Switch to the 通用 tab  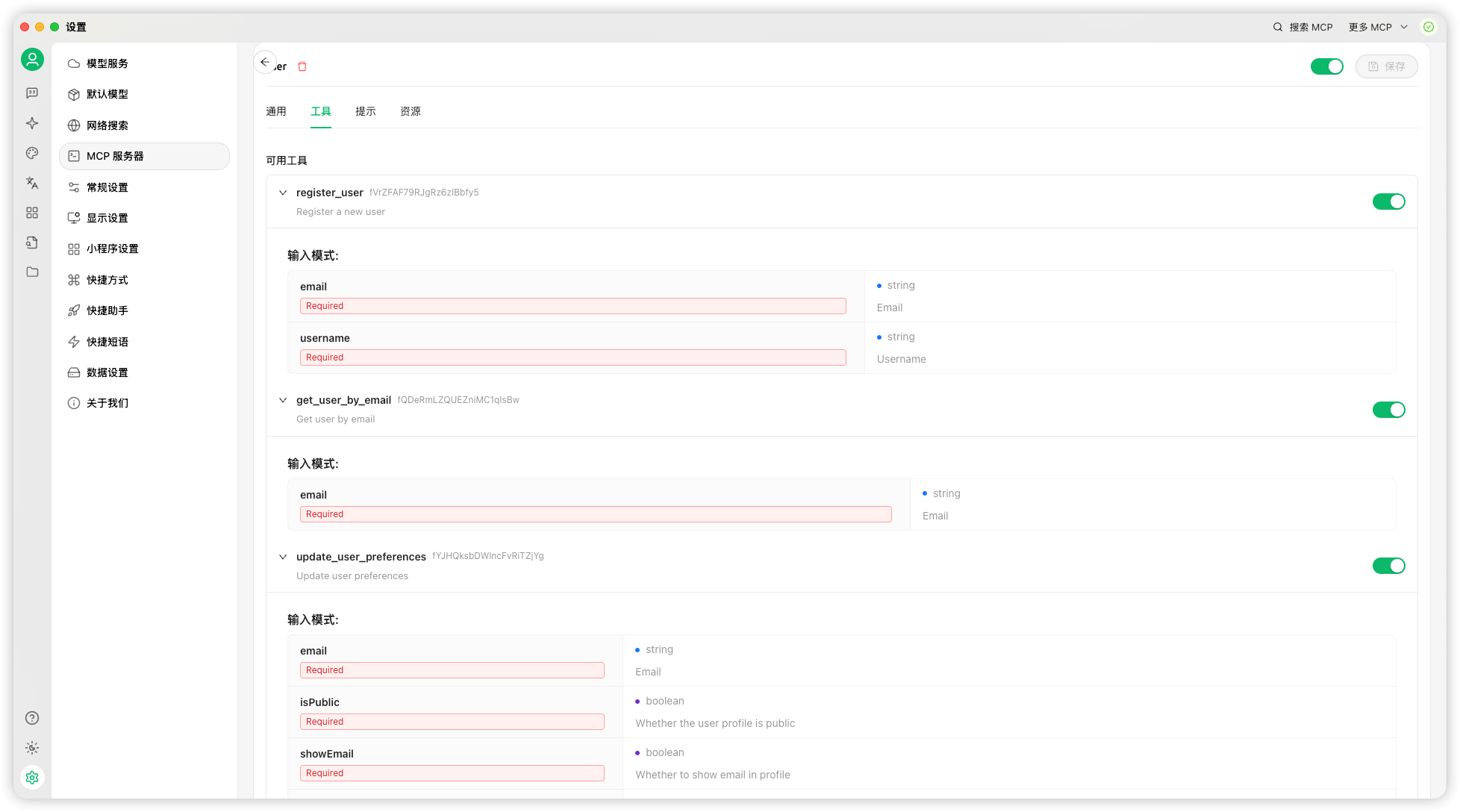(x=276, y=111)
